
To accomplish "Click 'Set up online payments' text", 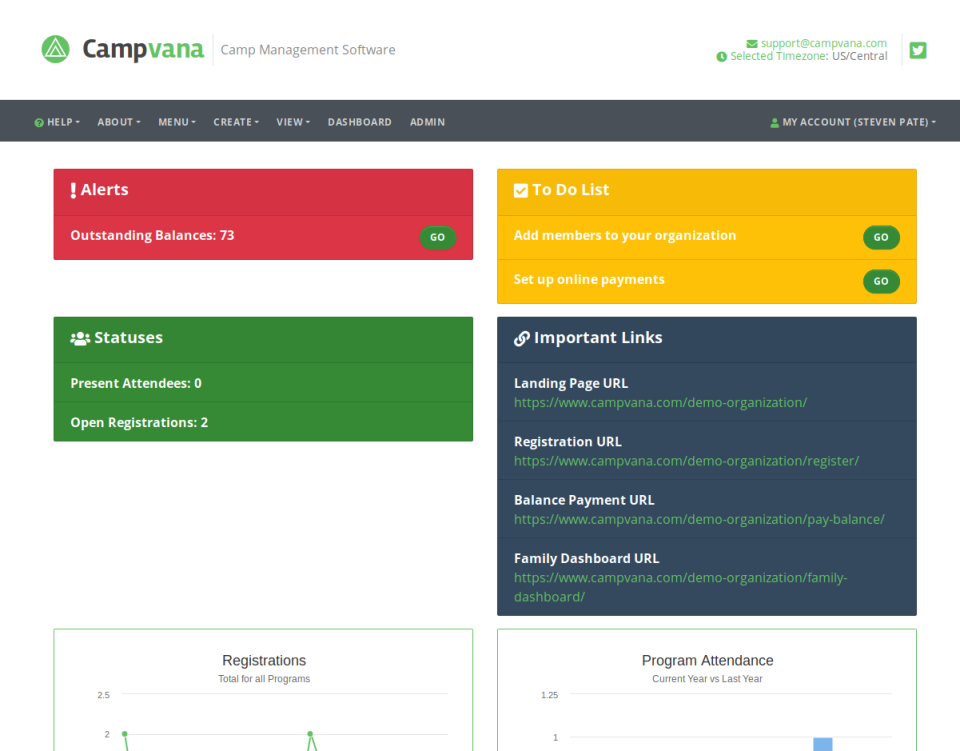I will coord(589,280).
